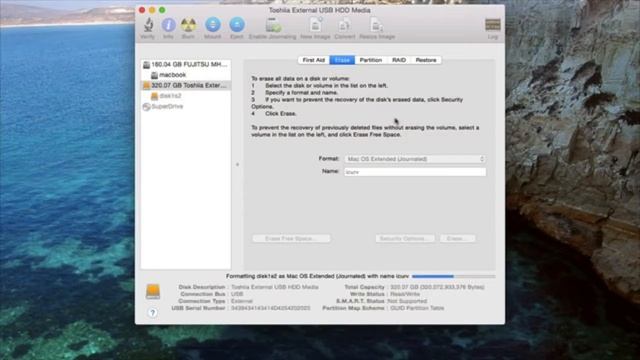Click the SuperDrive icon in the sidebar
This screenshot has width=640, height=360.
tap(147, 107)
